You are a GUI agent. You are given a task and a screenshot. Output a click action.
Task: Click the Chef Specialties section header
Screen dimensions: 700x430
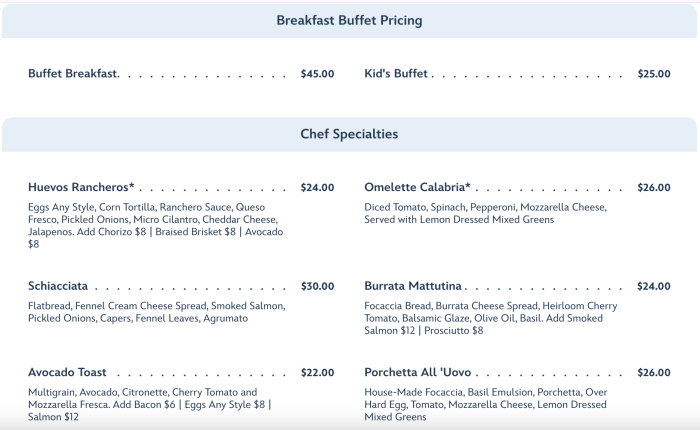(349, 134)
